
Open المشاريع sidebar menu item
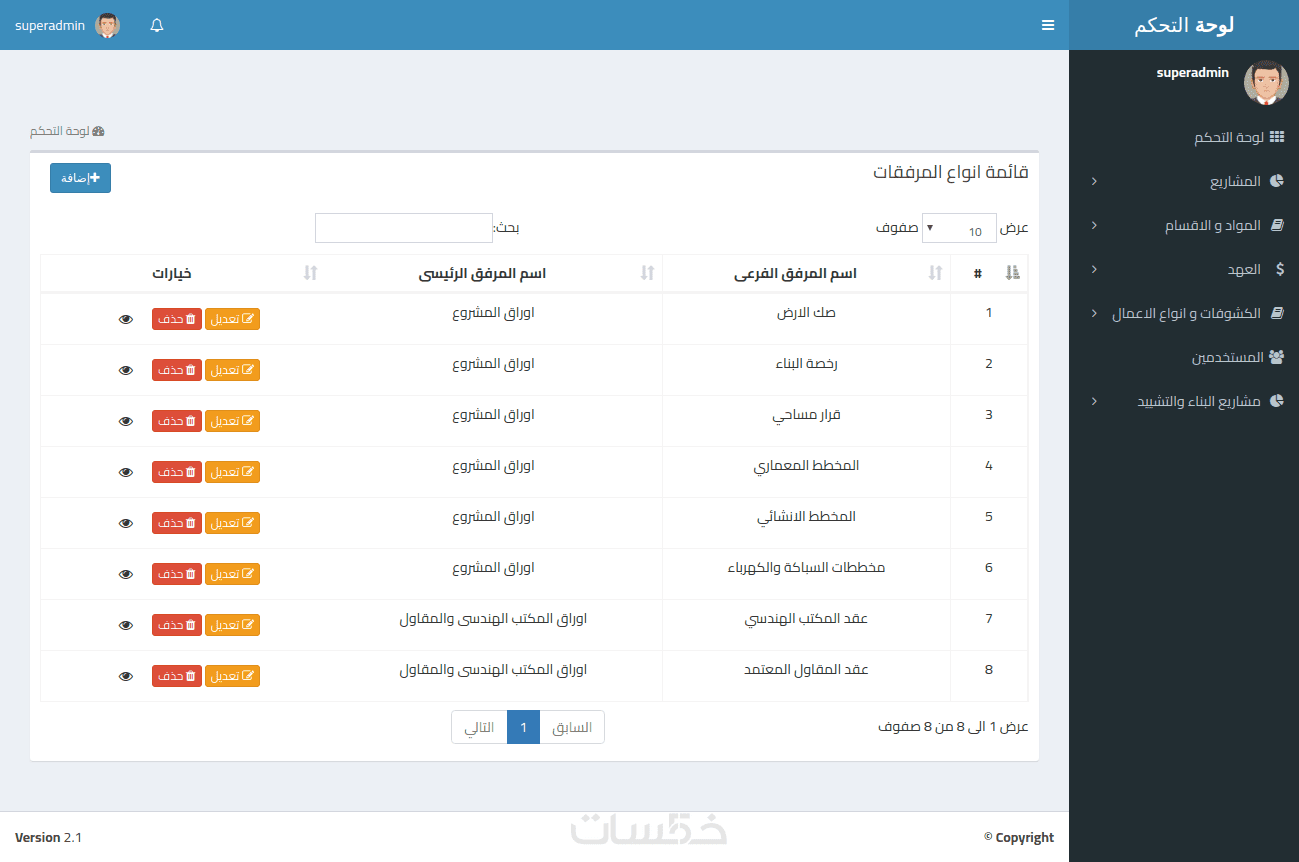(x=1184, y=181)
